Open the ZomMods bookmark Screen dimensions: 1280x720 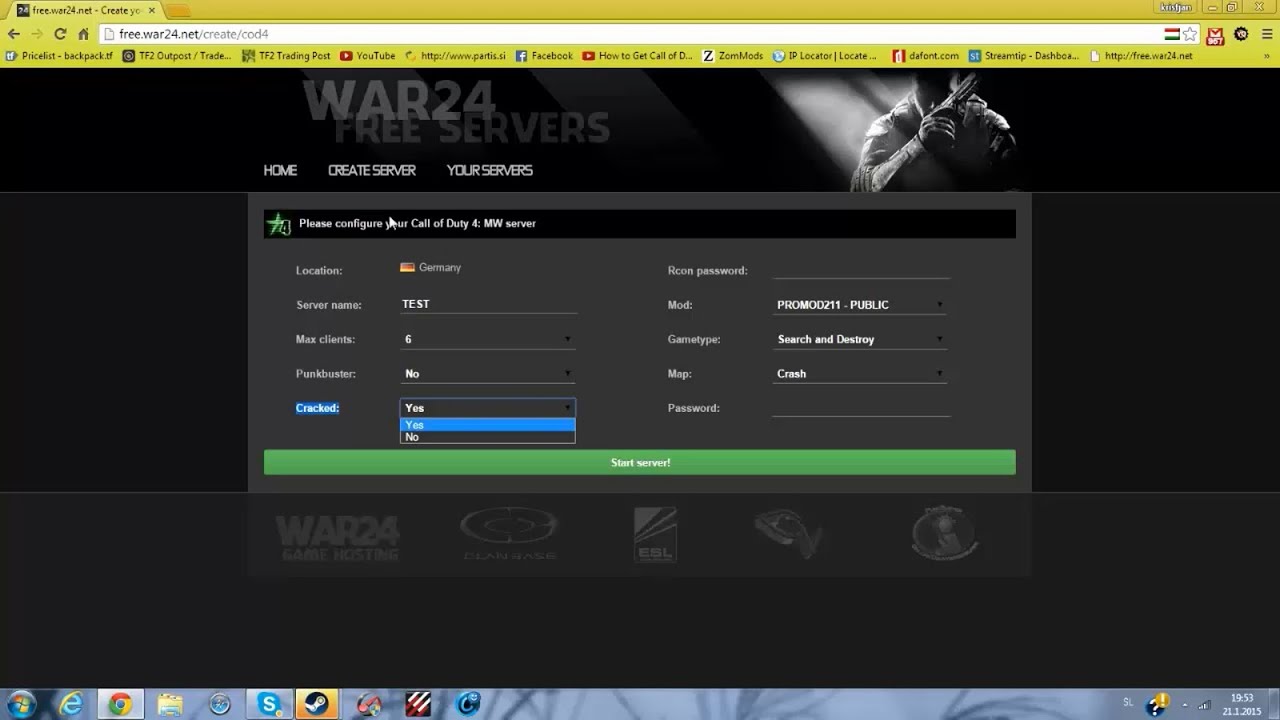[732, 56]
